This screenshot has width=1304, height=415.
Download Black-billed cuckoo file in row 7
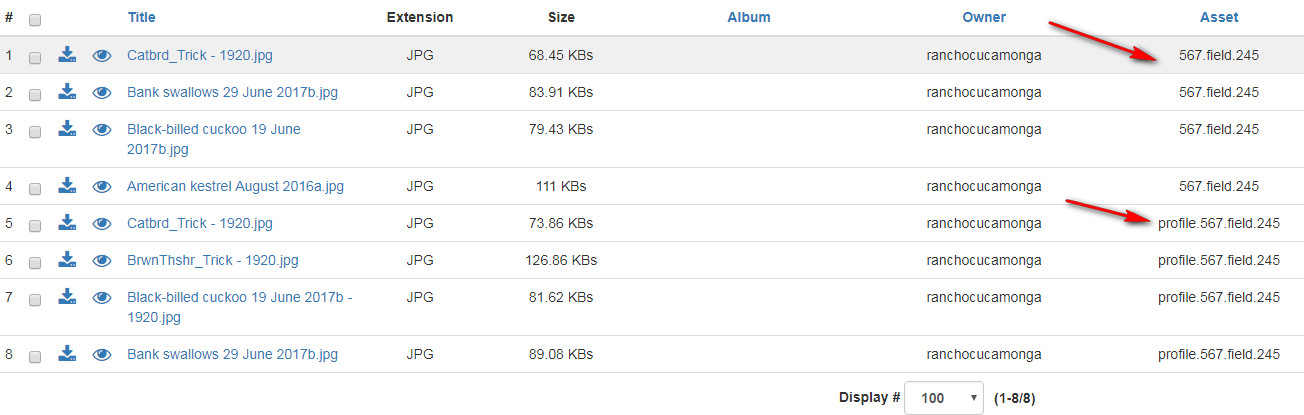point(67,297)
